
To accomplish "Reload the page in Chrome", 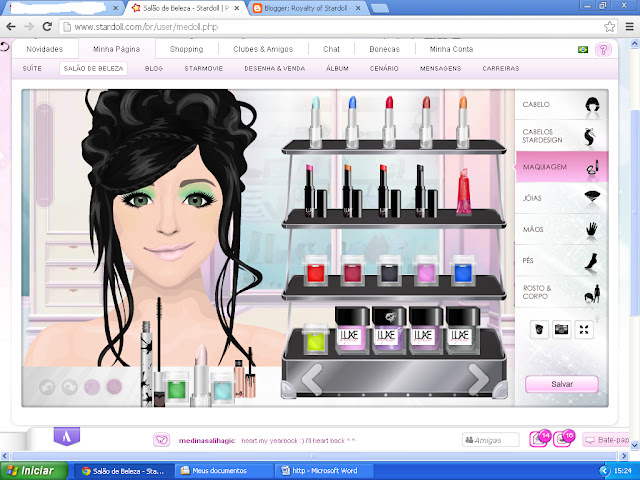I will point(47,27).
